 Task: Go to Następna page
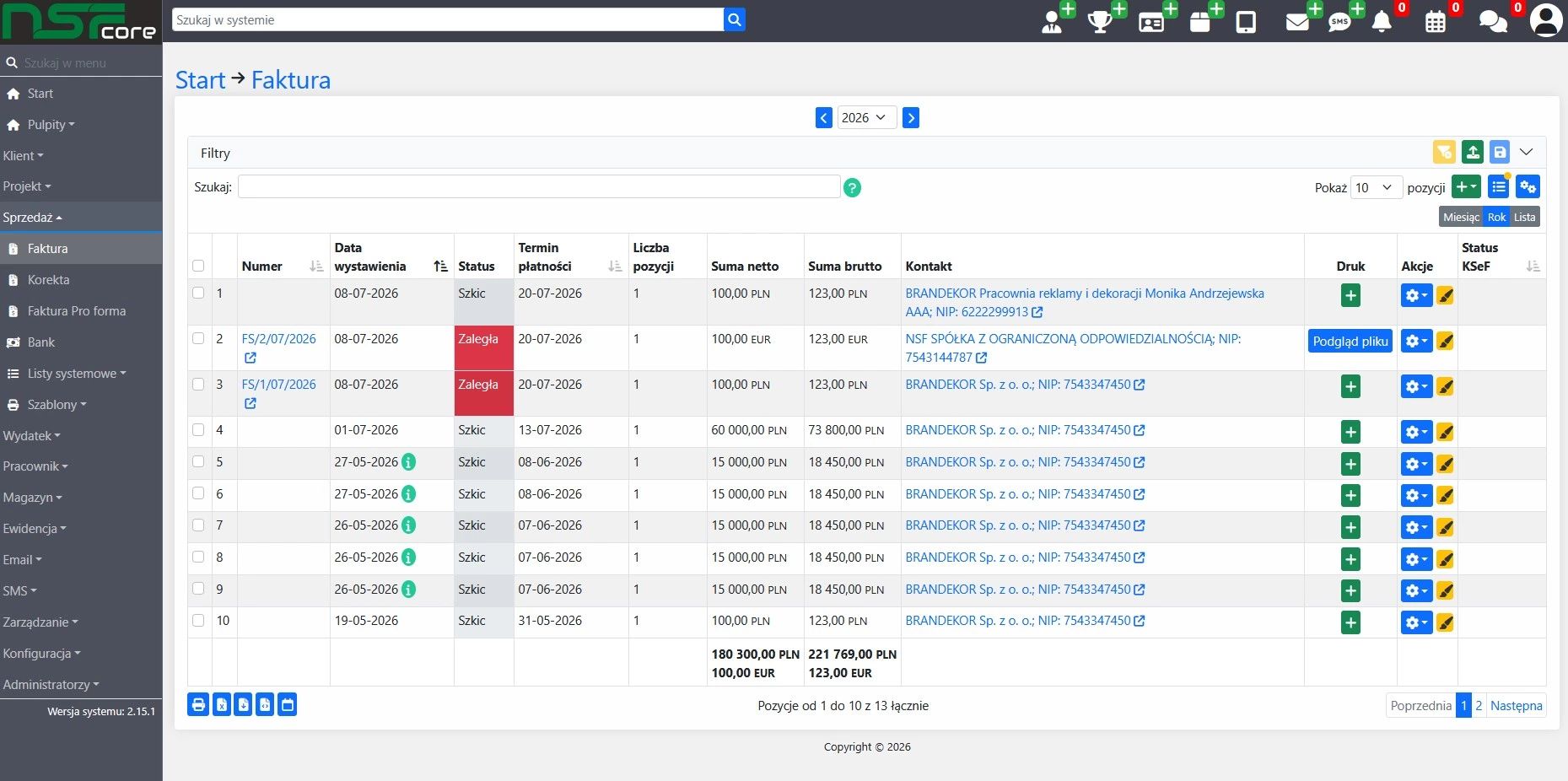[x=1516, y=706]
